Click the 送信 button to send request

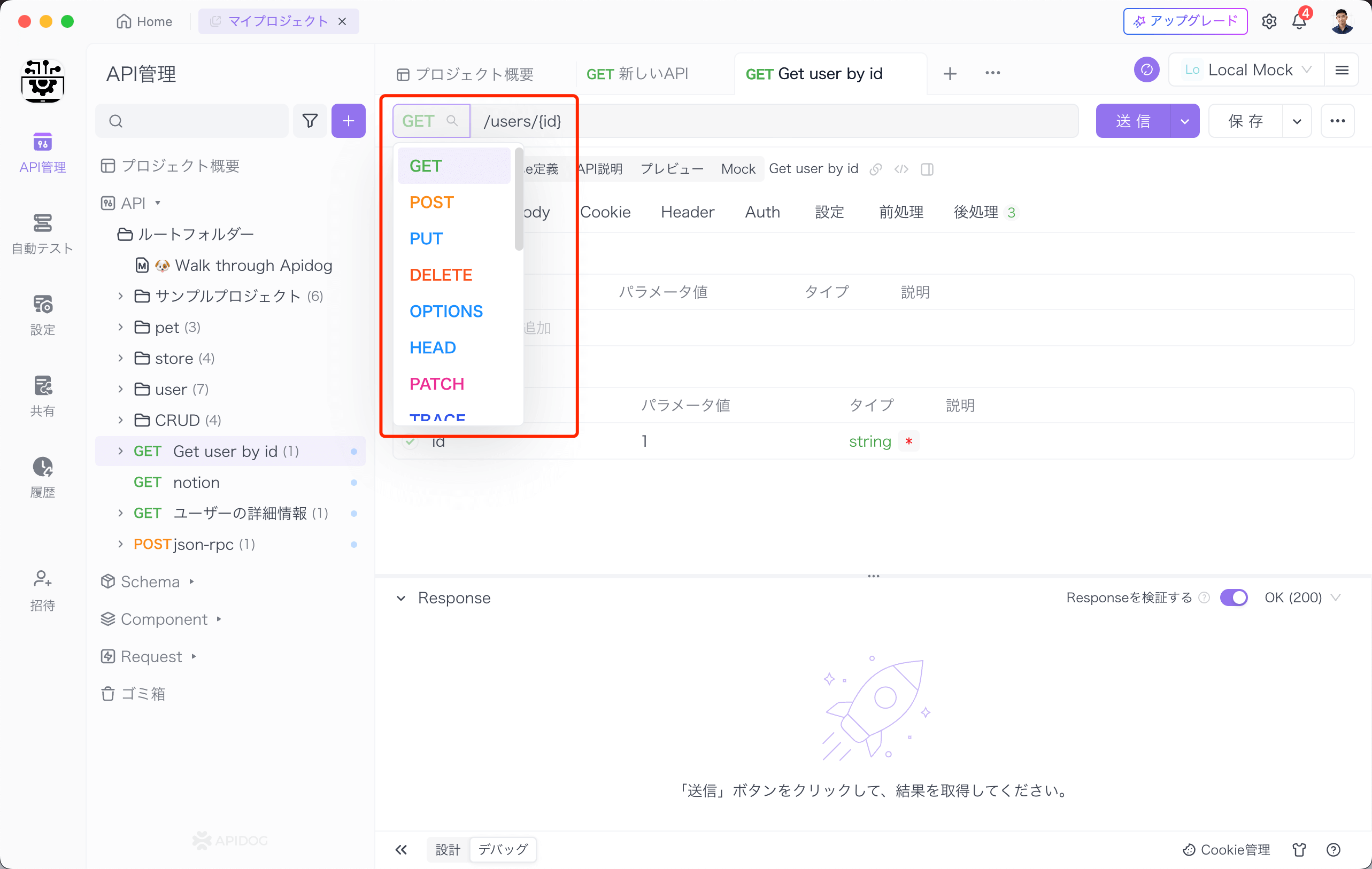[1135, 120]
